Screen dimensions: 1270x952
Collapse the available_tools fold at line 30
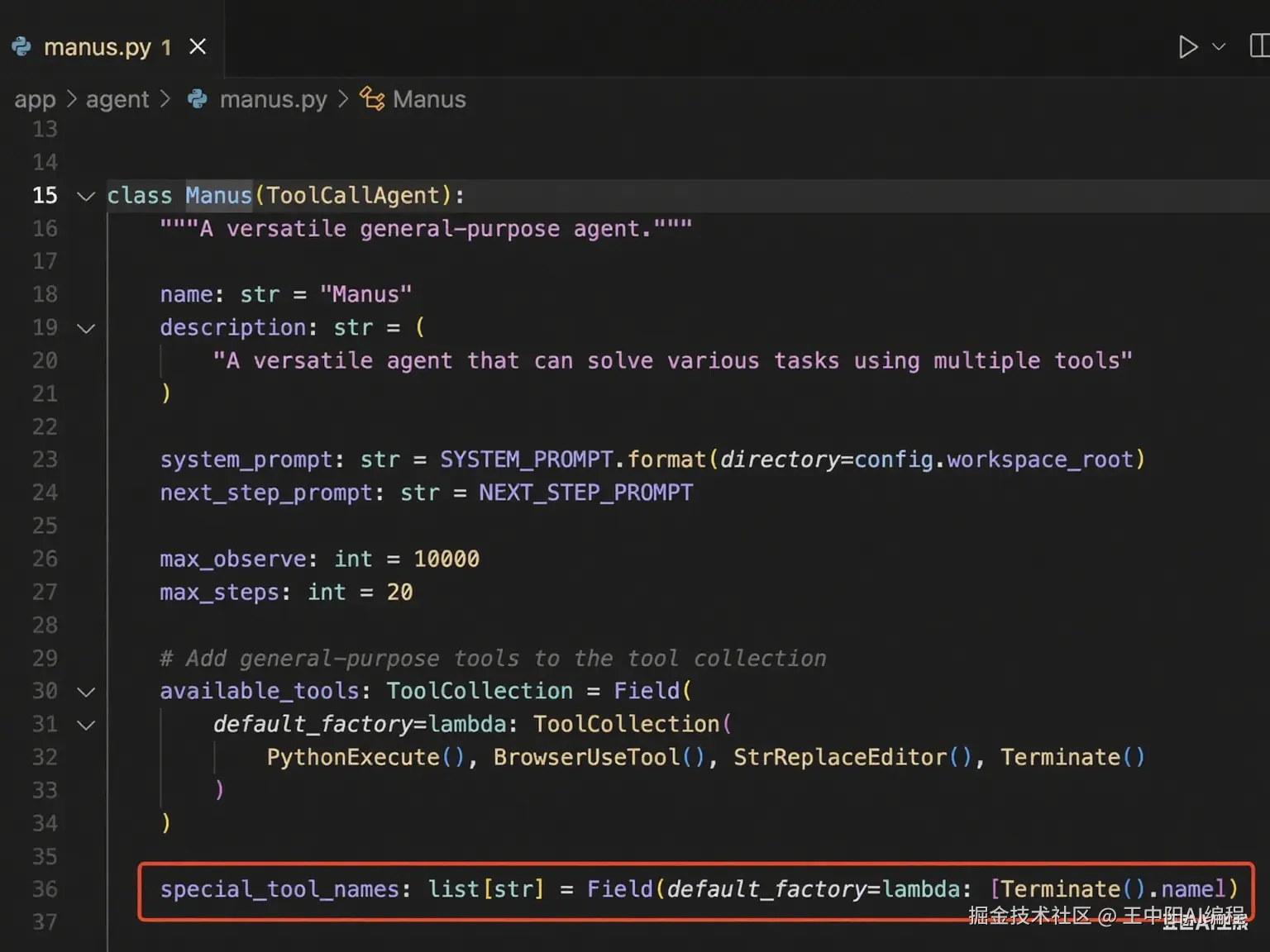[x=86, y=692]
